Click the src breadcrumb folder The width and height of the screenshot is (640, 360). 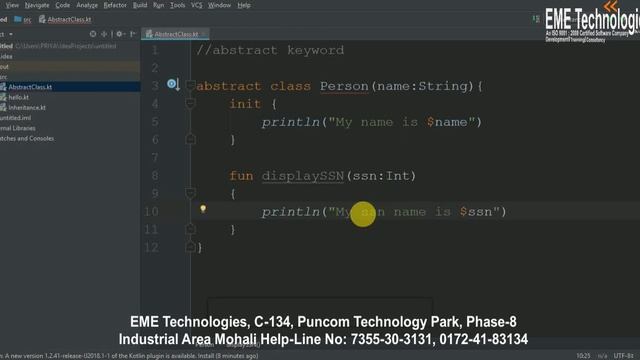pyautogui.click(x=23, y=19)
